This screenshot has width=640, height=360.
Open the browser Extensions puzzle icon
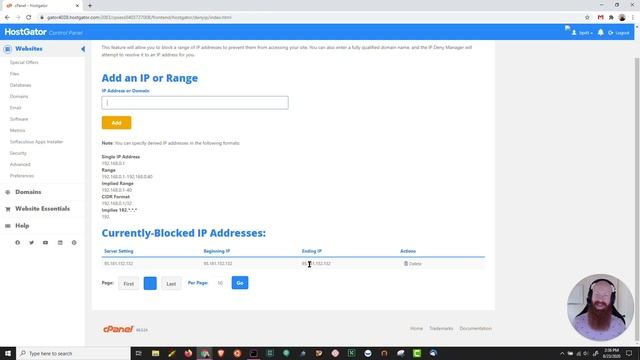[611, 18]
